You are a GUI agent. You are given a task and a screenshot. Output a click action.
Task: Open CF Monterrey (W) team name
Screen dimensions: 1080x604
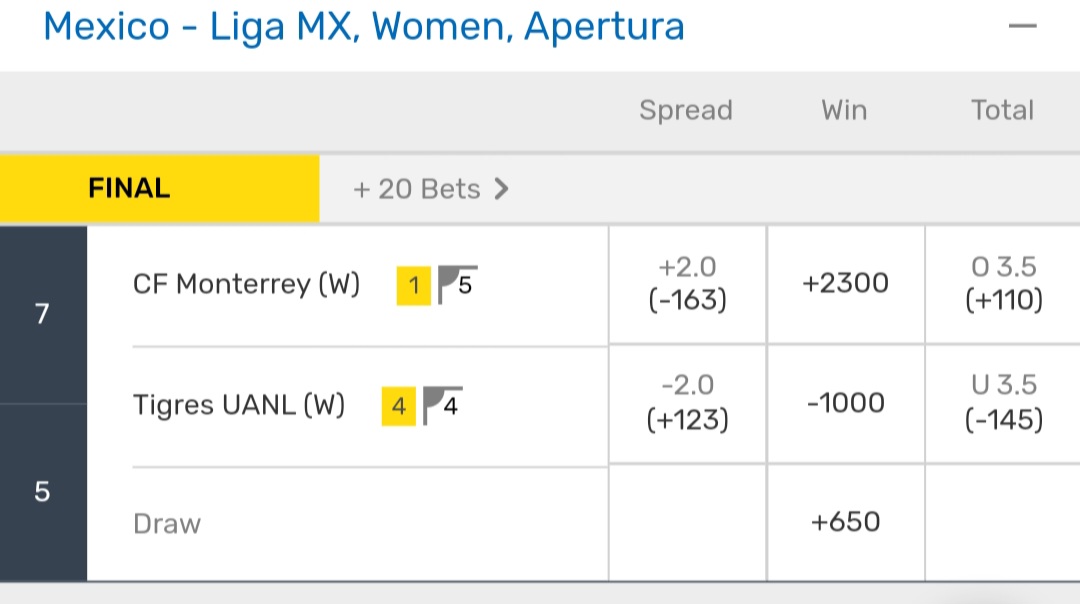pos(246,285)
